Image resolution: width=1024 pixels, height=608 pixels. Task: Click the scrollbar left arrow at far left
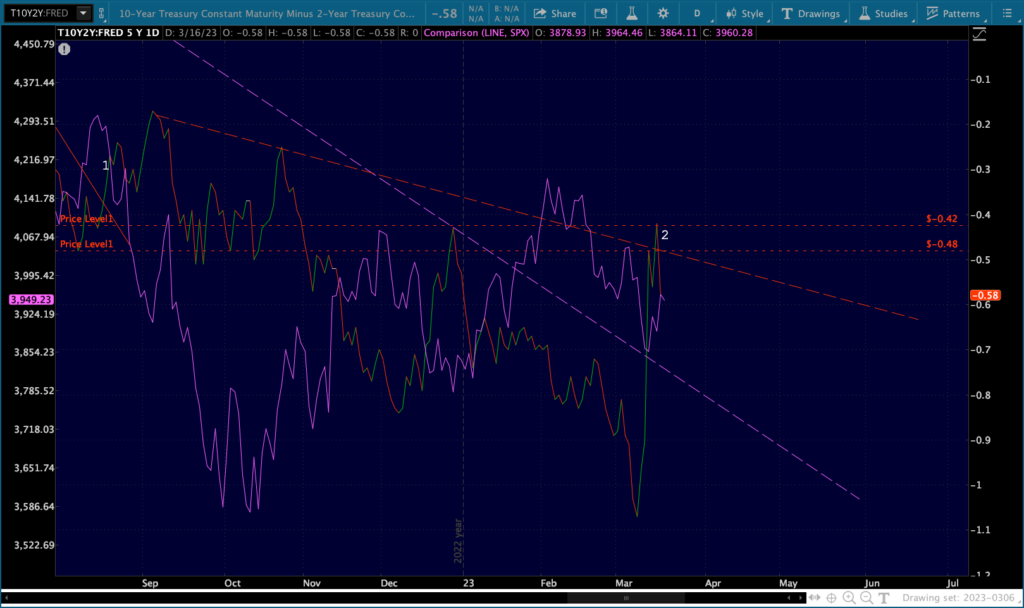click(7, 598)
